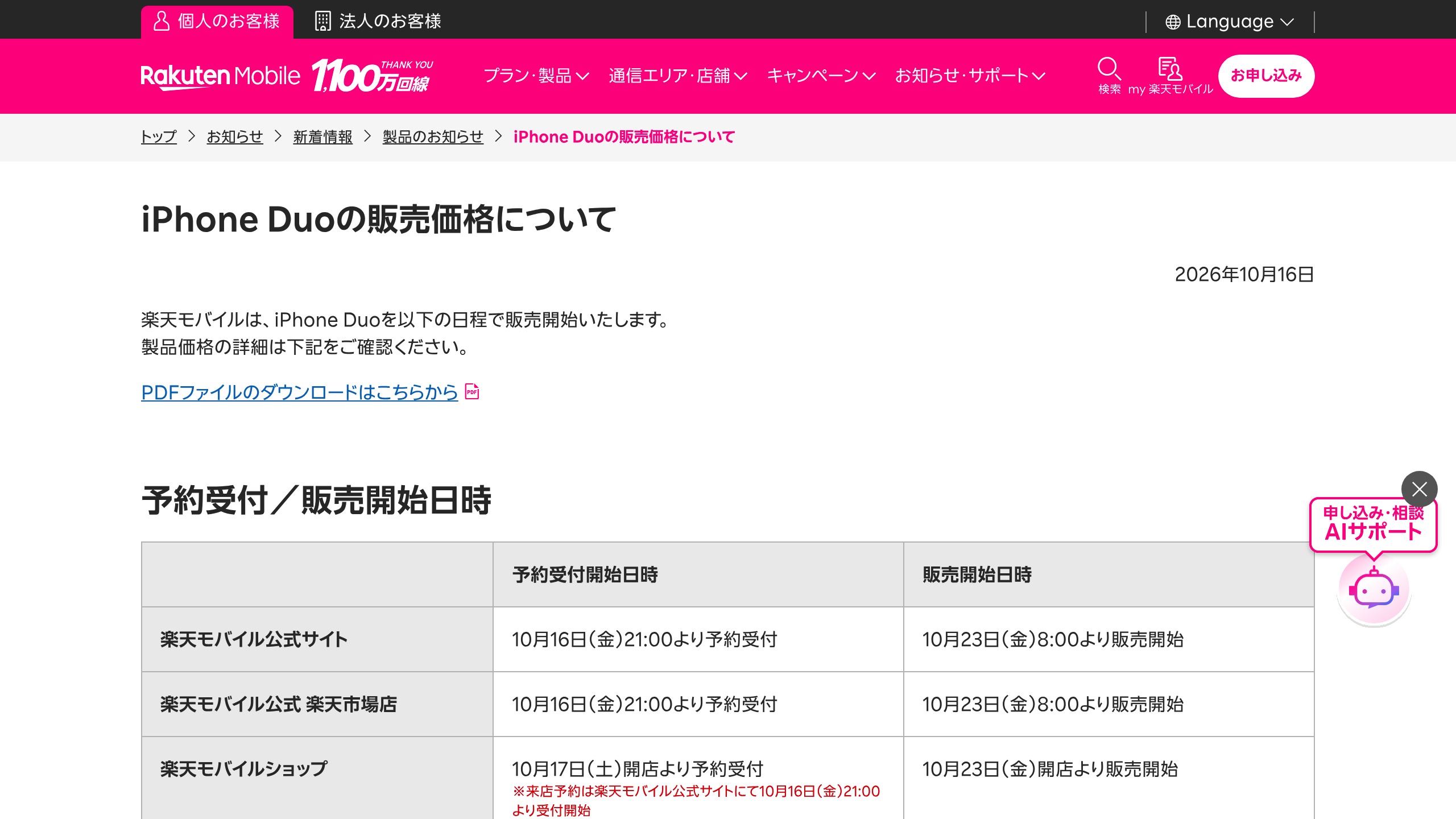Open my 楽天モバイル account icon
The height and width of the screenshot is (819, 1456).
click(1170, 69)
